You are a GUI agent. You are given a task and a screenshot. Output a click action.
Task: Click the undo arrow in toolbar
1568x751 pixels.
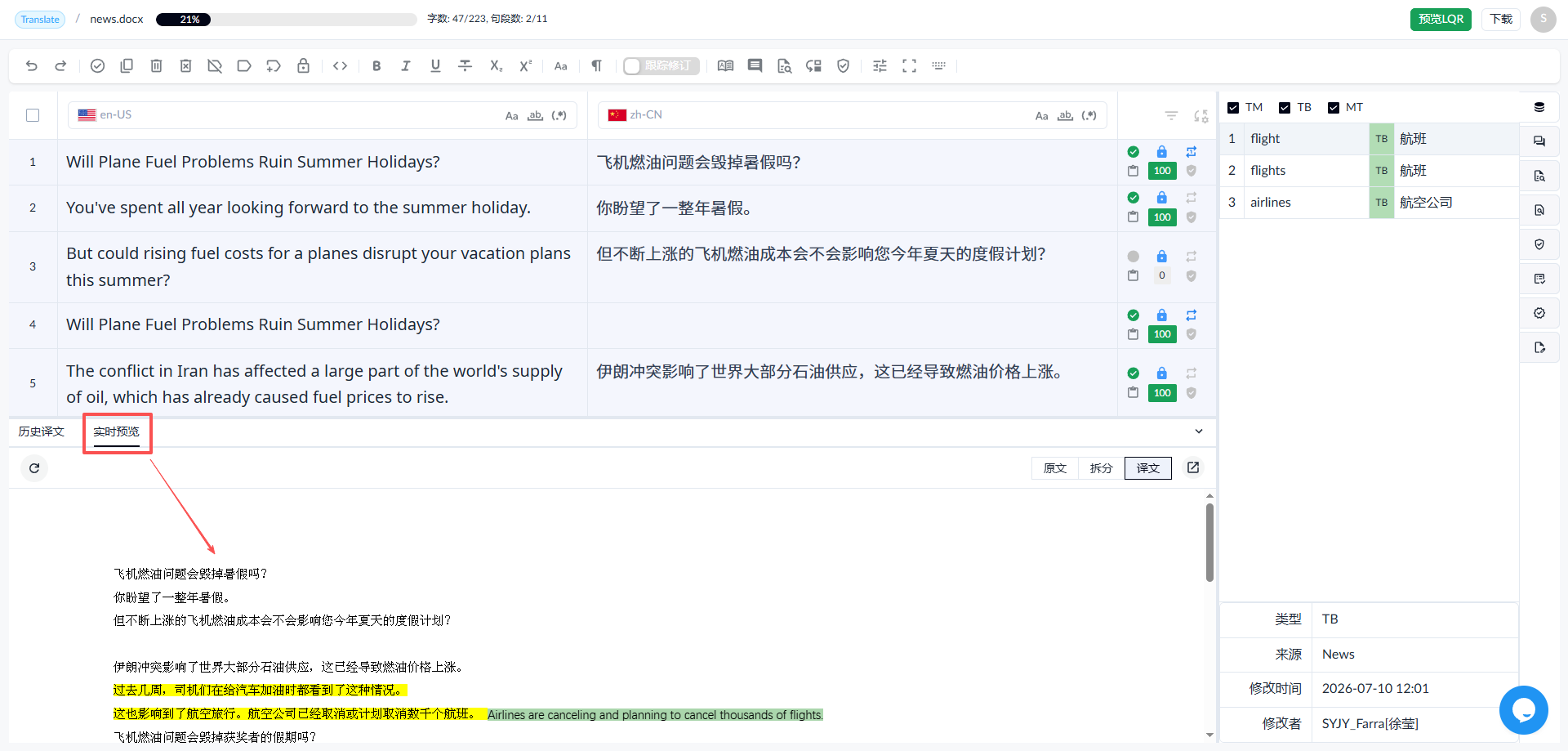(x=32, y=66)
